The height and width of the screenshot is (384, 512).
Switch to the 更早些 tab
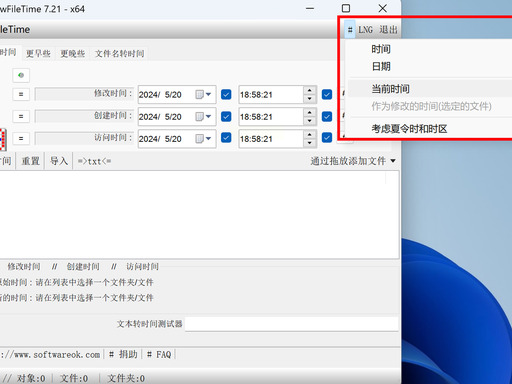click(x=38, y=53)
